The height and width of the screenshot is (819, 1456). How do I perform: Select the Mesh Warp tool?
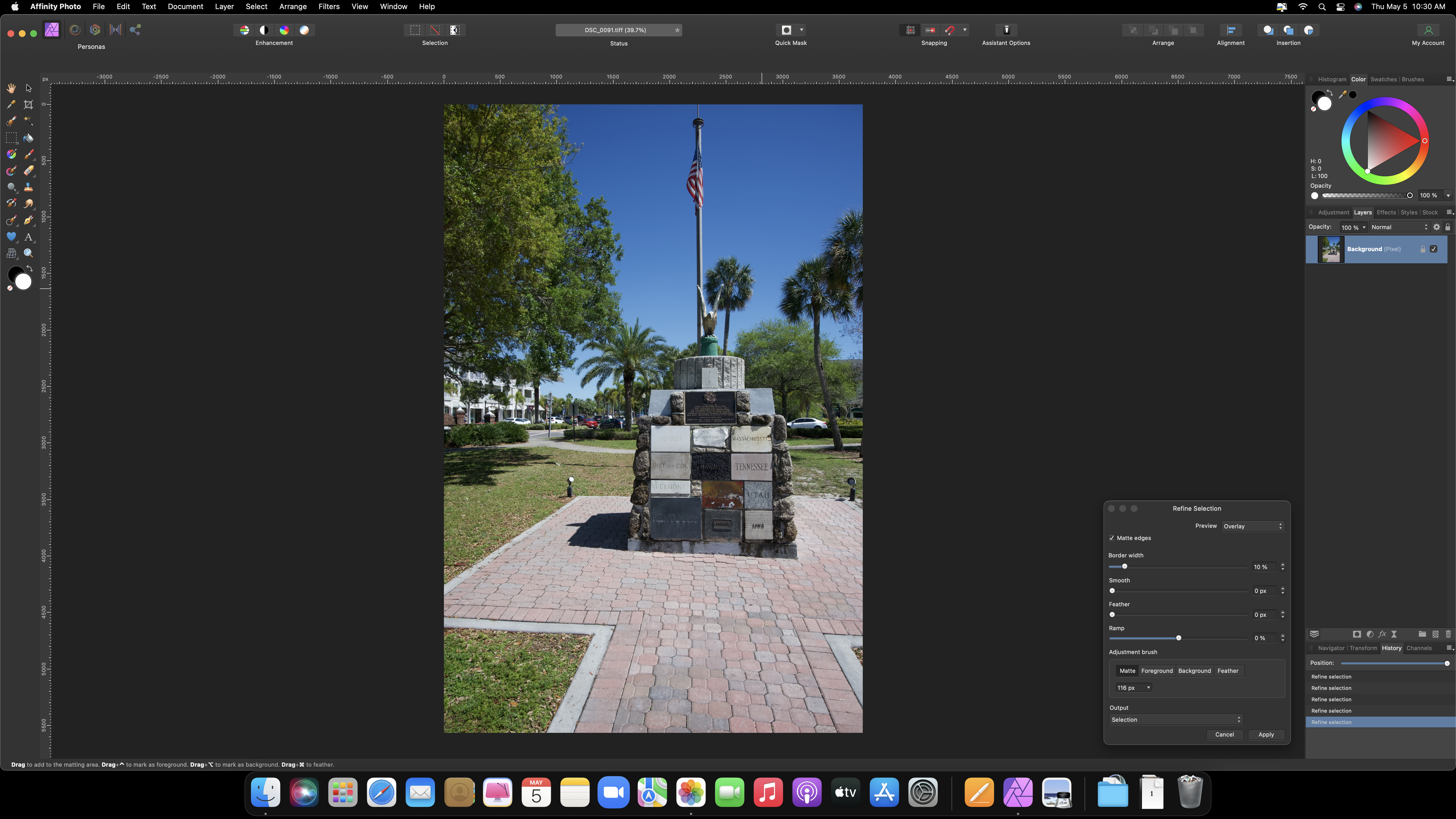pos(11,253)
